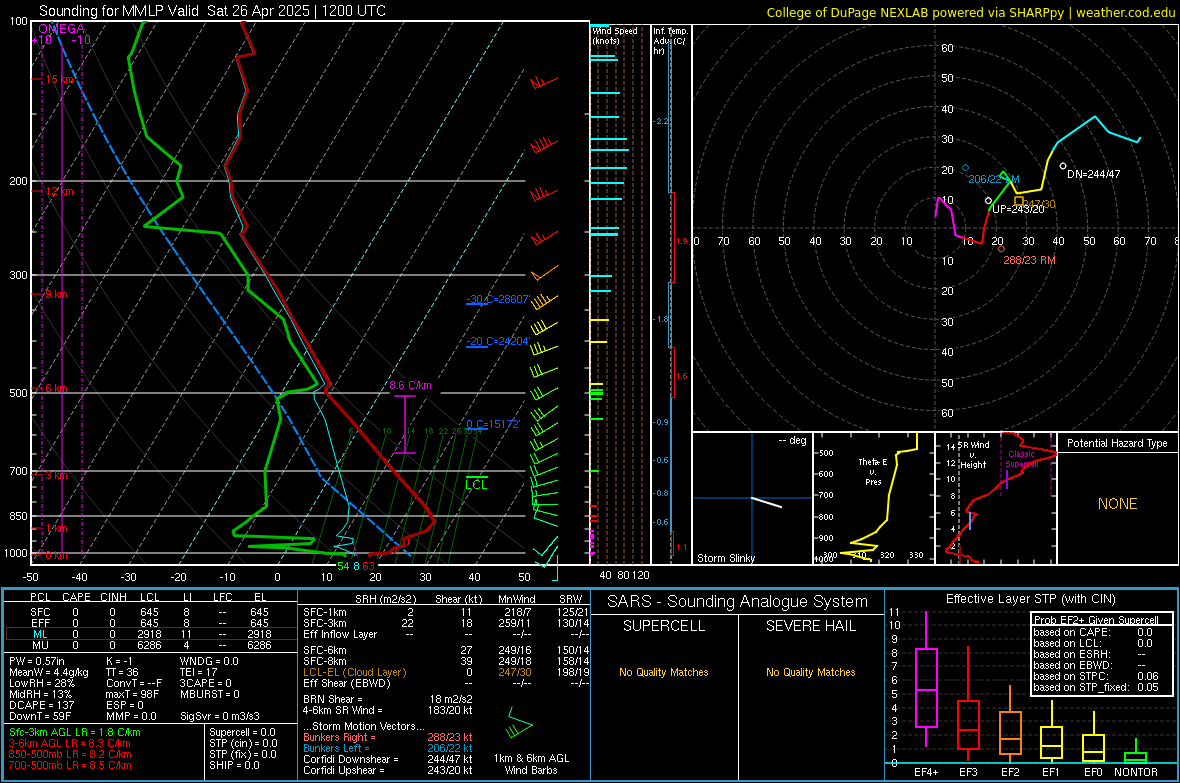Image resolution: width=1180 pixels, height=783 pixels.
Task: Click the 'UP=243/20' hodograph label
Action: pyautogui.click(x=1018, y=209)
